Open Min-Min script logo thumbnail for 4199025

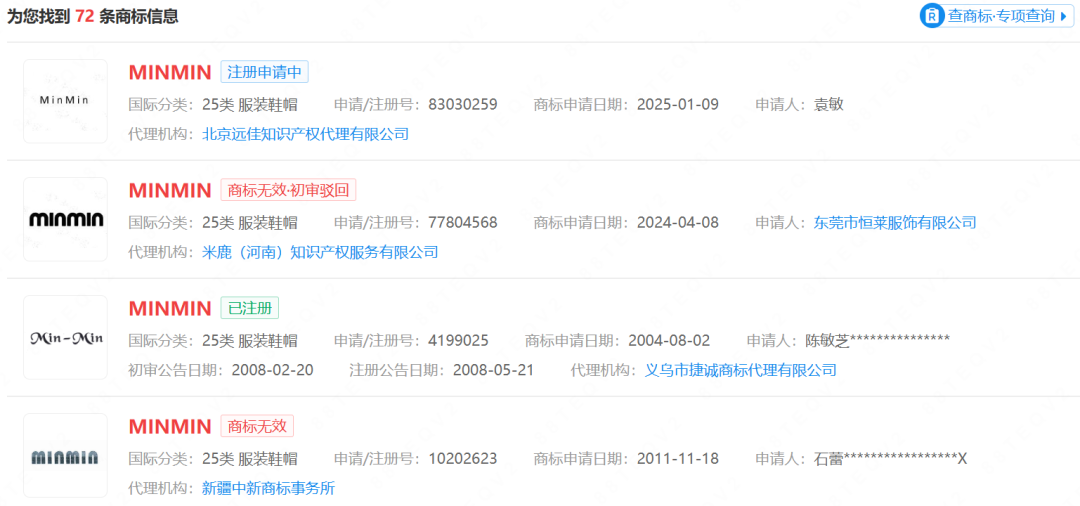click(x=65, y=337)
